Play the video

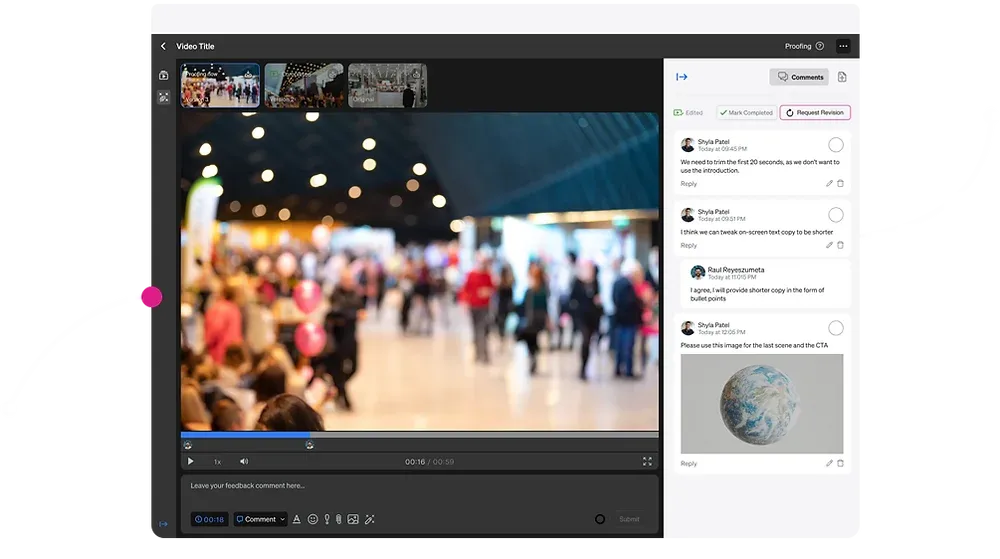190,461
